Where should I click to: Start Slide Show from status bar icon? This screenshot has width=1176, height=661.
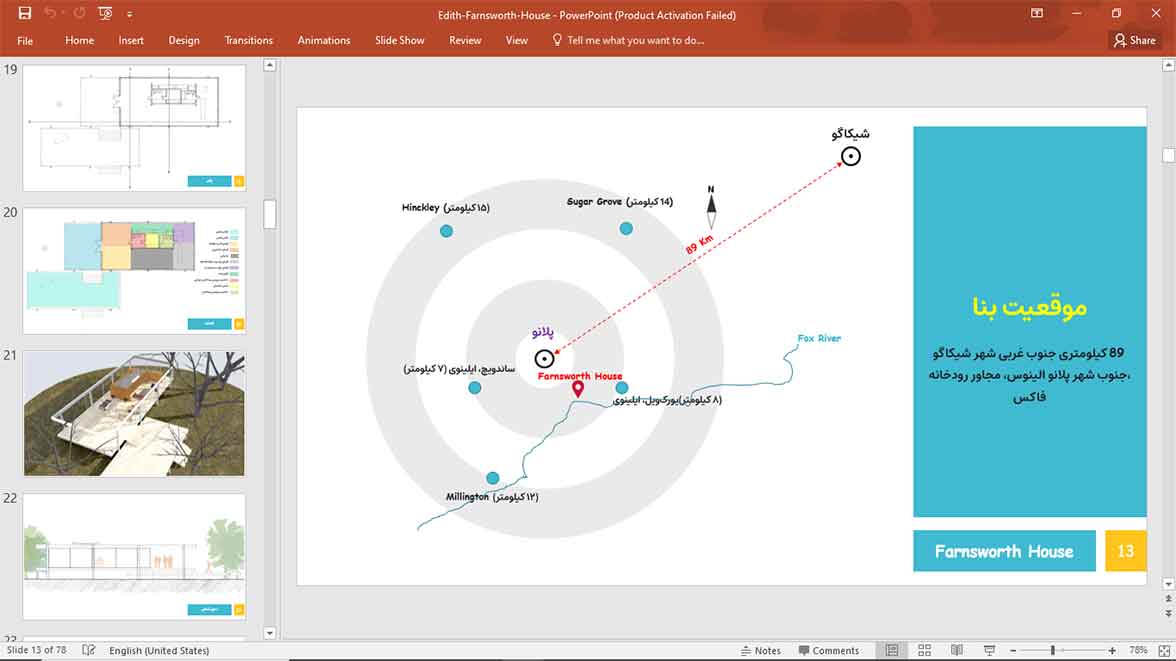coord(989,650)
